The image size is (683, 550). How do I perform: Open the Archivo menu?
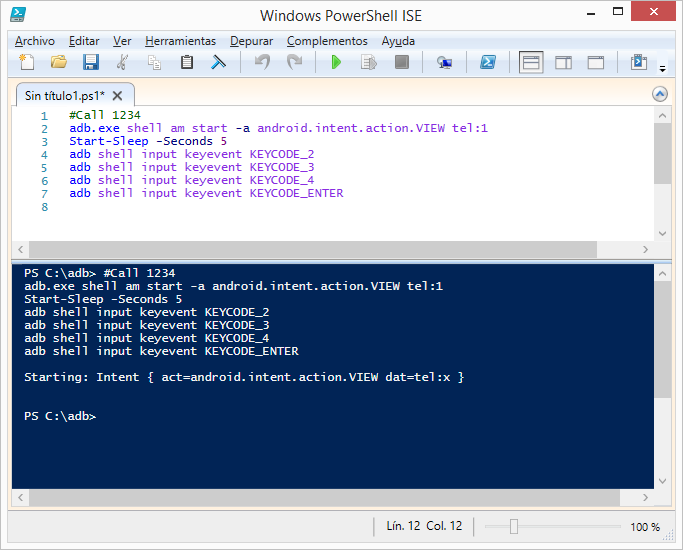pos(35,41)
